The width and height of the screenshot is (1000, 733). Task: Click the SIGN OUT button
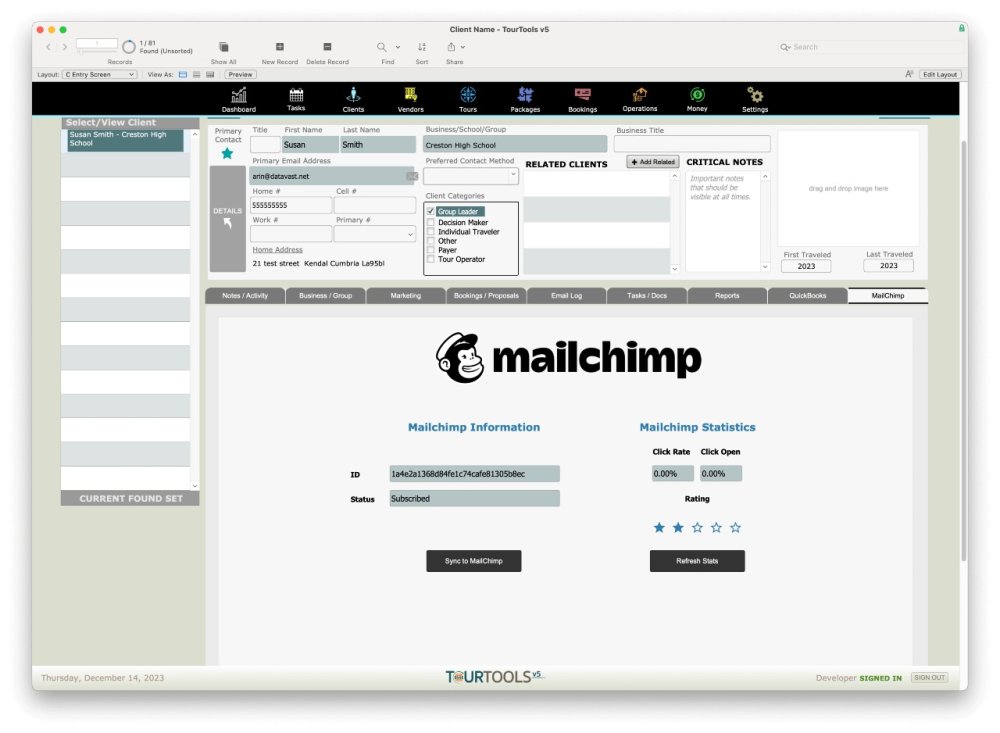point(929,677)
